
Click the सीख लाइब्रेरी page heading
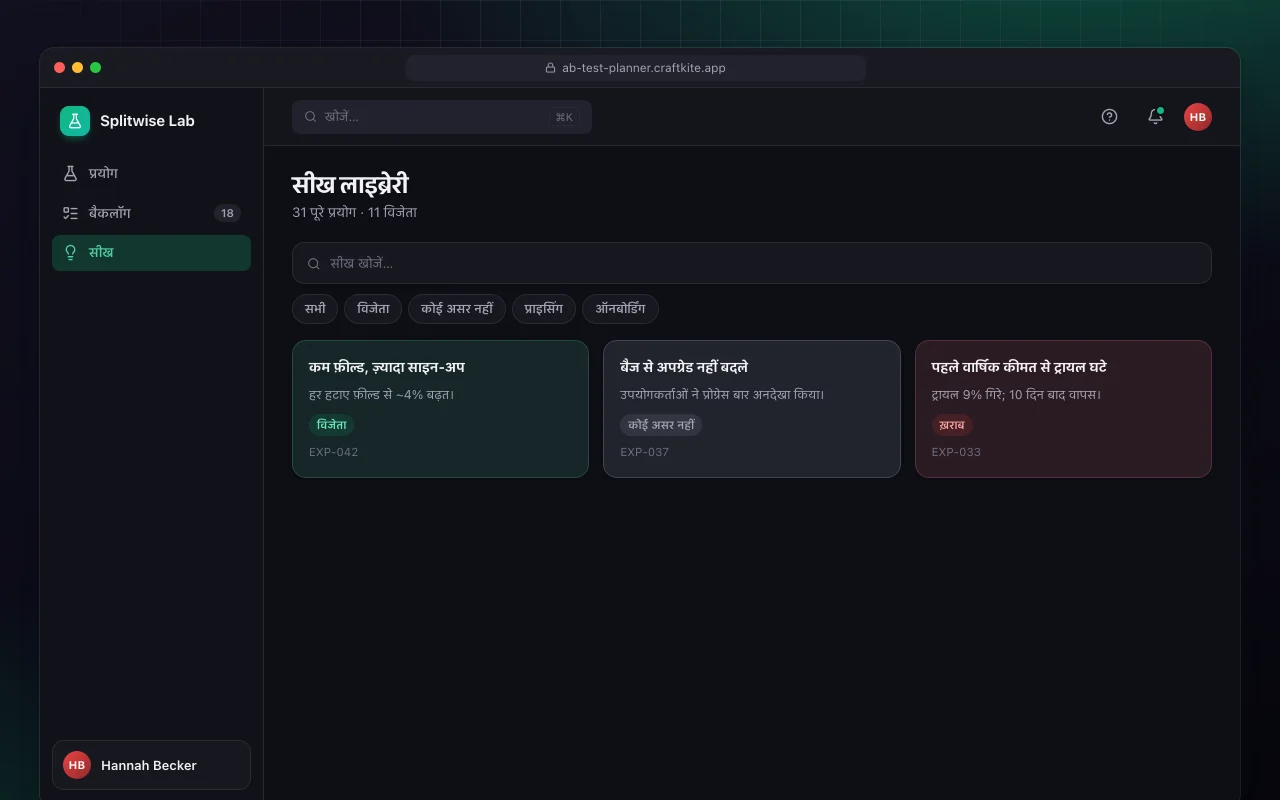coord(350,185)
